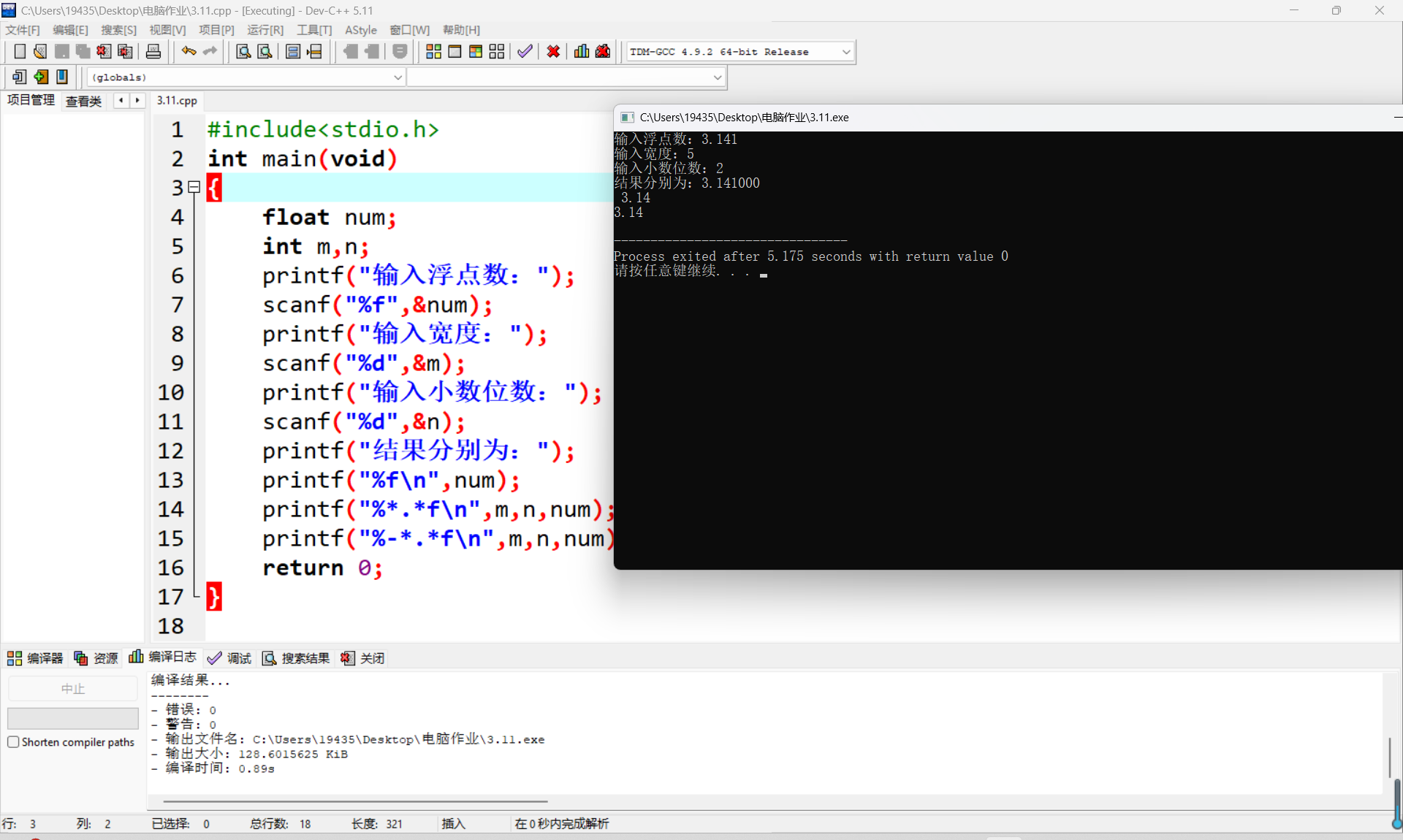Click the Find magnifier icon
The height and width of the screenshot is (840, 1403).
[243, 51]
